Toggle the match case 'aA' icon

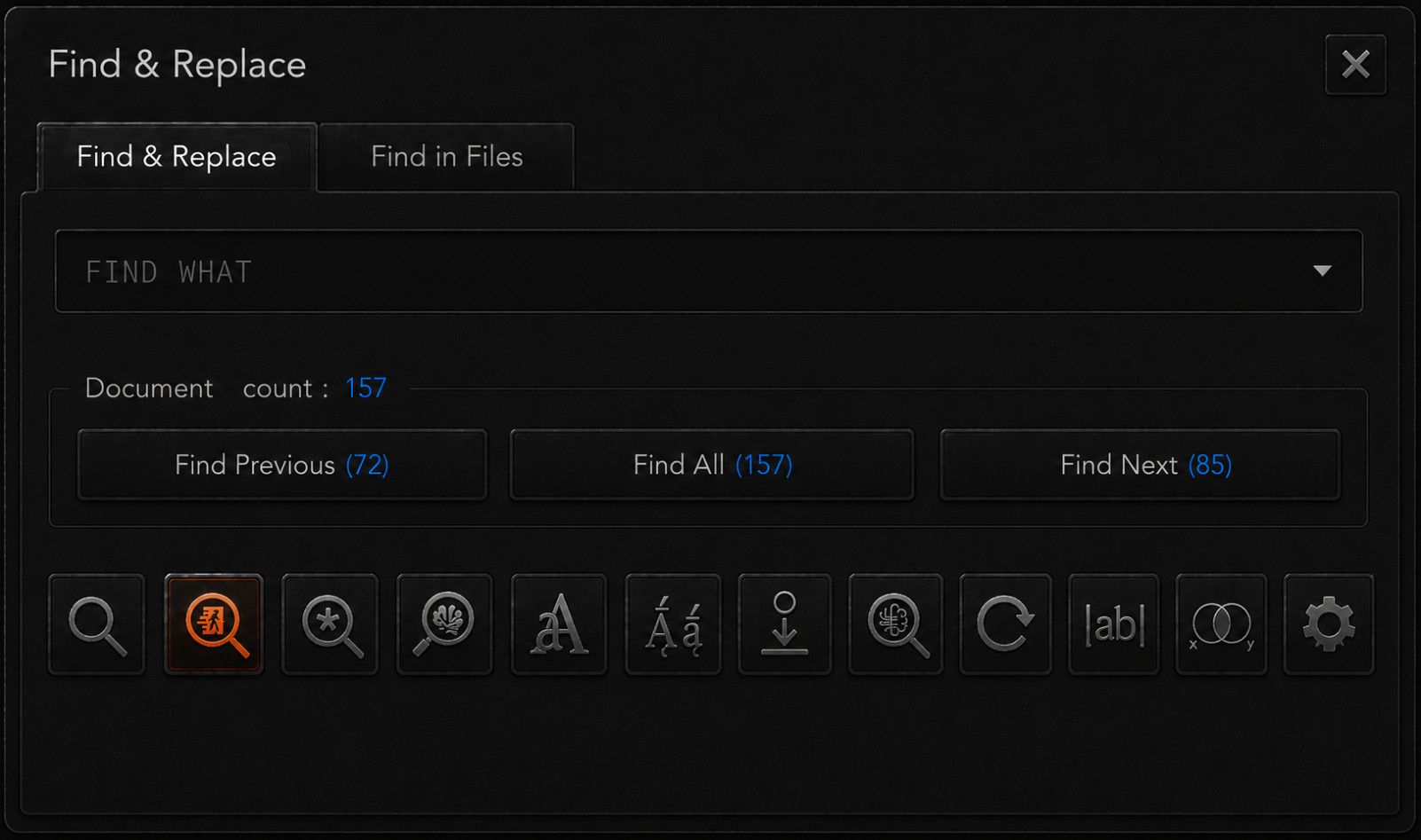pos(559,624)
